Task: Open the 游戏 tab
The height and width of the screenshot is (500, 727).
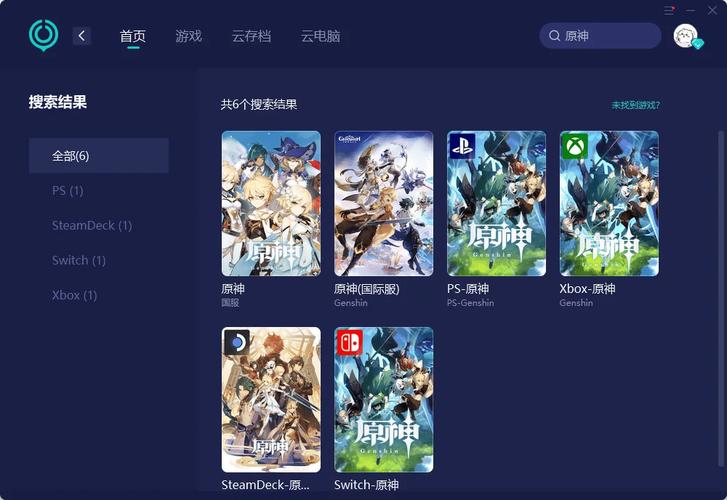Action: pyautogui.click(x=188, y=36)
